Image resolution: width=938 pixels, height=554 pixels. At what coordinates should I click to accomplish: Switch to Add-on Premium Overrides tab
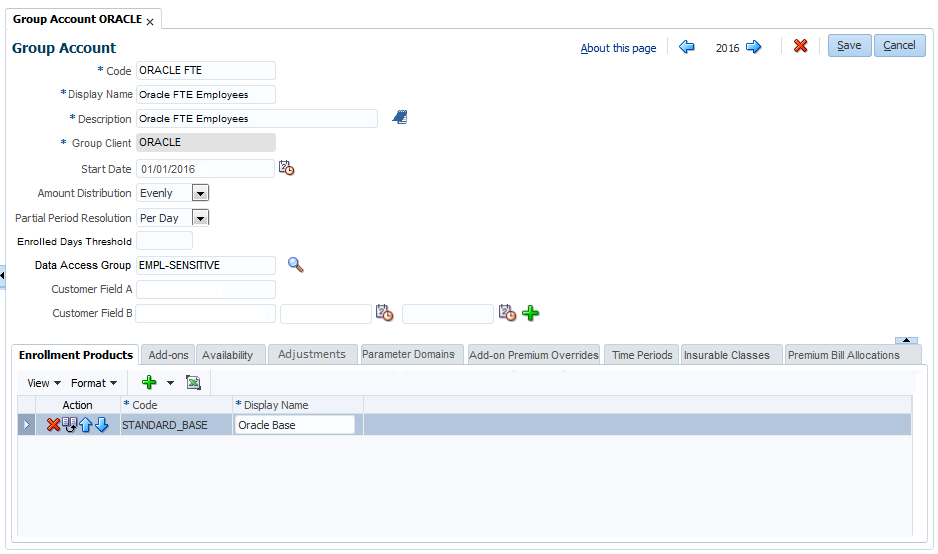click(x=534, y=355)
